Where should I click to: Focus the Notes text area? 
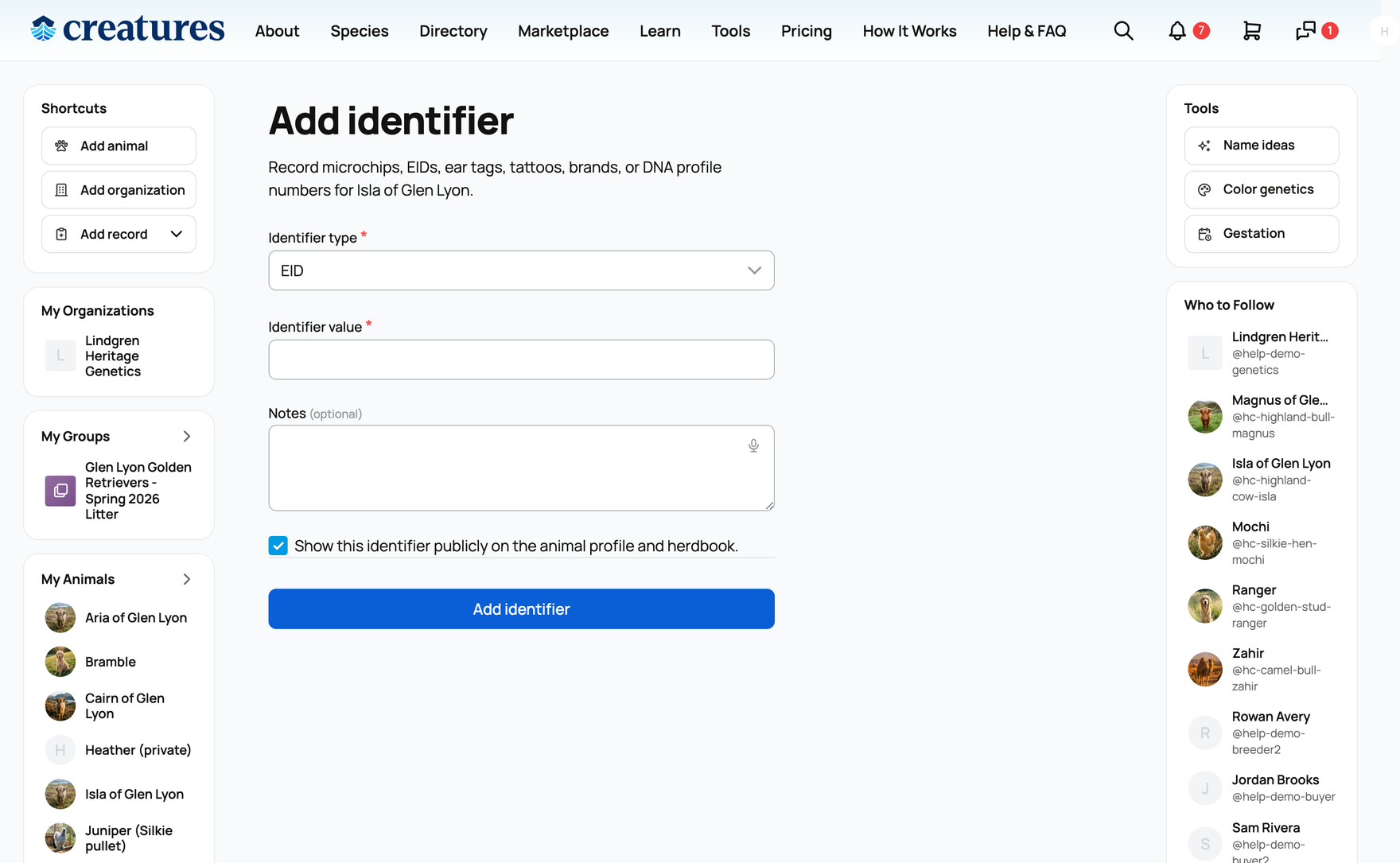tap(521, 468)
